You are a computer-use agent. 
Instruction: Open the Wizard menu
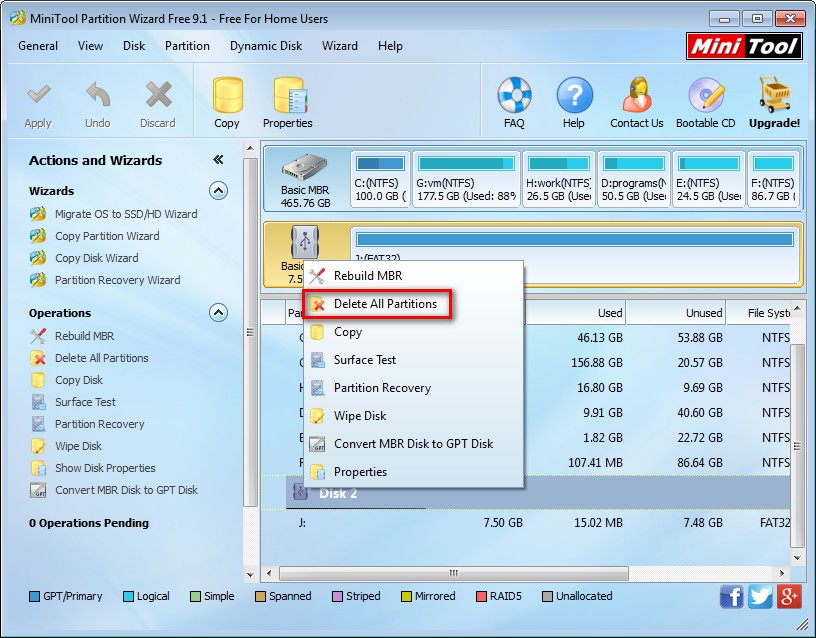coord(339,46)
